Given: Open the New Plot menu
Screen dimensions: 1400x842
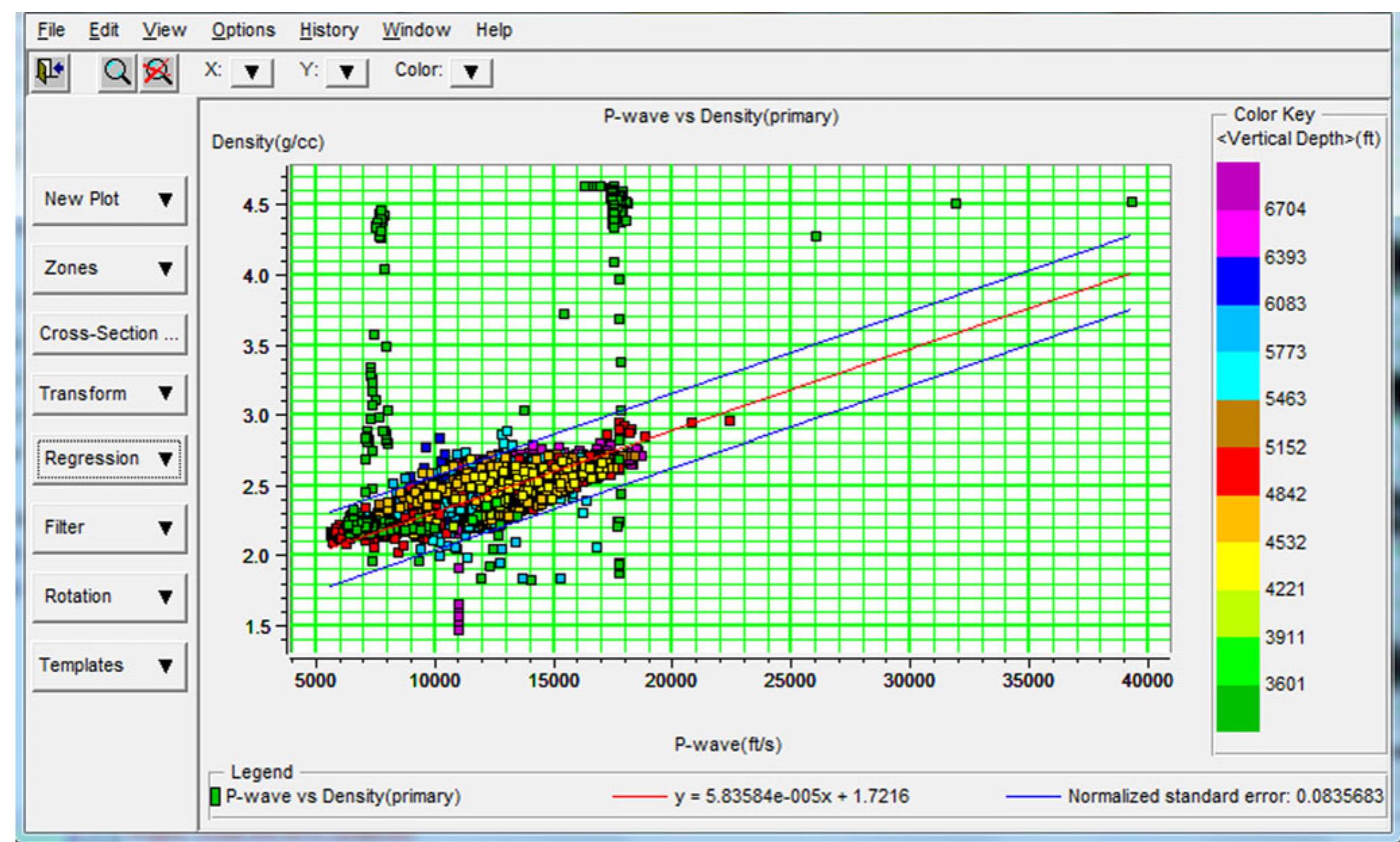Looking at the screenshot, I should click(108, 197).
